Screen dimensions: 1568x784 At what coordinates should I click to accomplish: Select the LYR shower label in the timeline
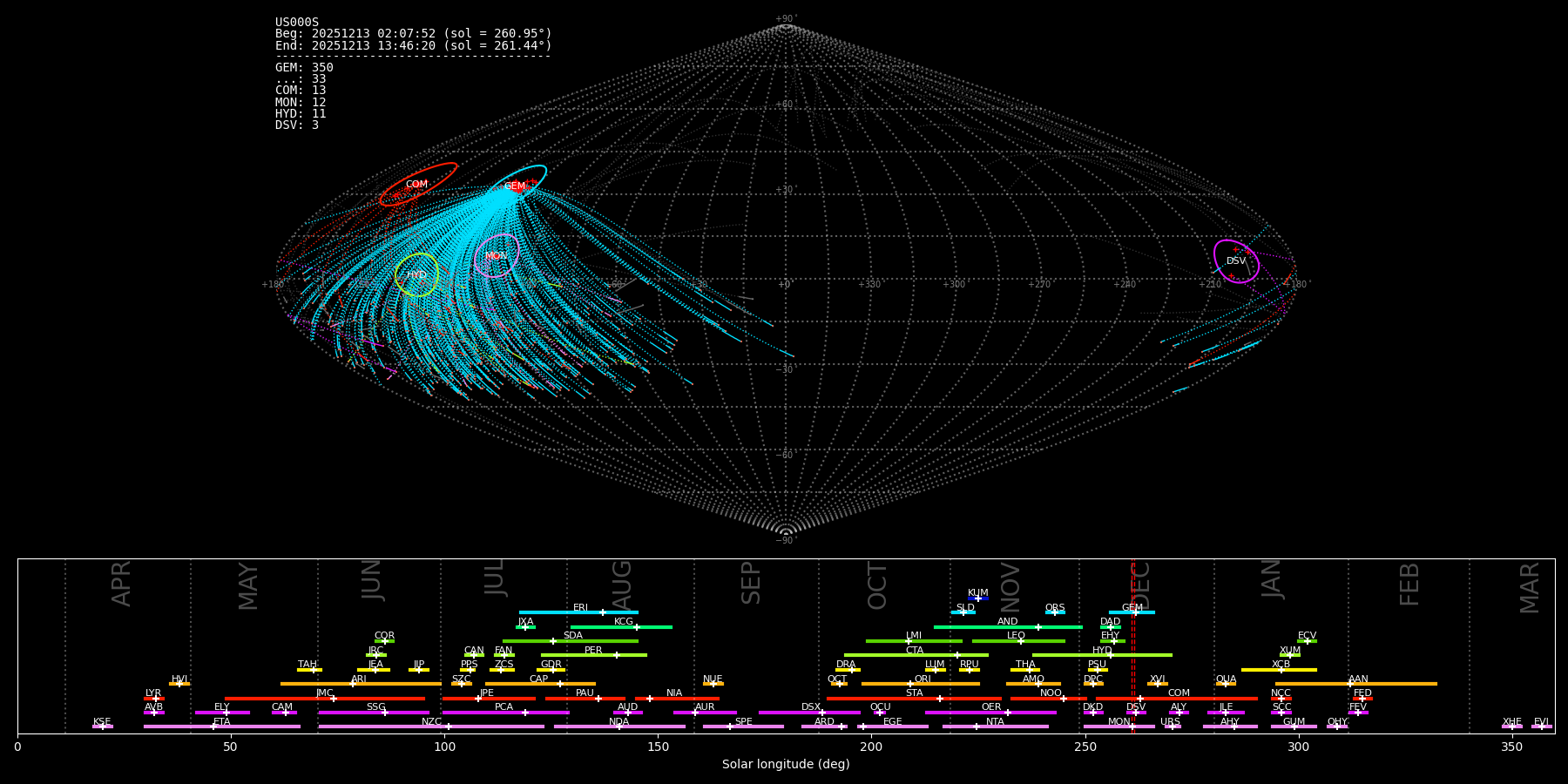[x=153, y=693]
